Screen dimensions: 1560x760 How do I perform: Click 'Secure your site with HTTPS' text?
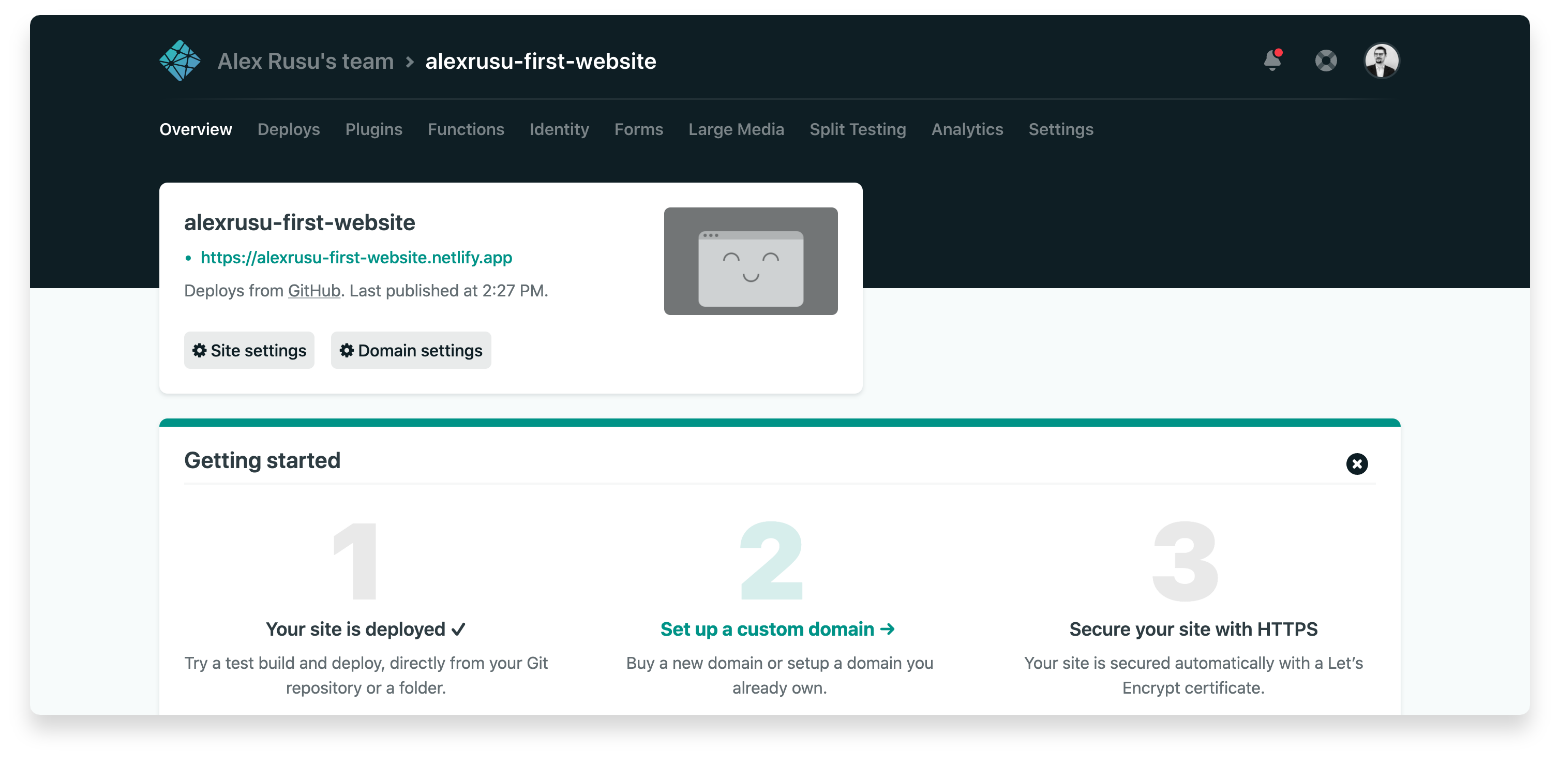(x=1194, y=629)
